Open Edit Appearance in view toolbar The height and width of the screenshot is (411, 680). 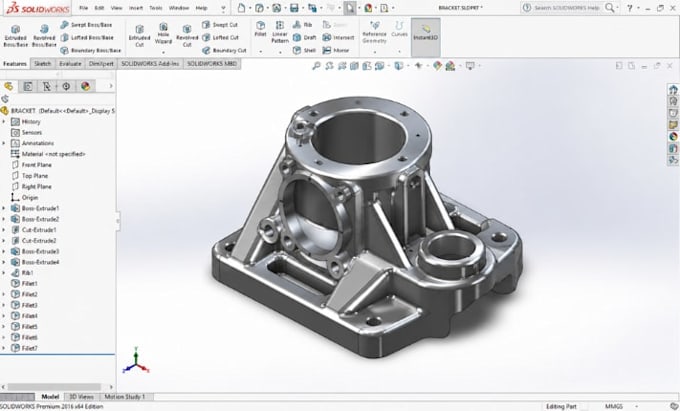tap(437, 66)
